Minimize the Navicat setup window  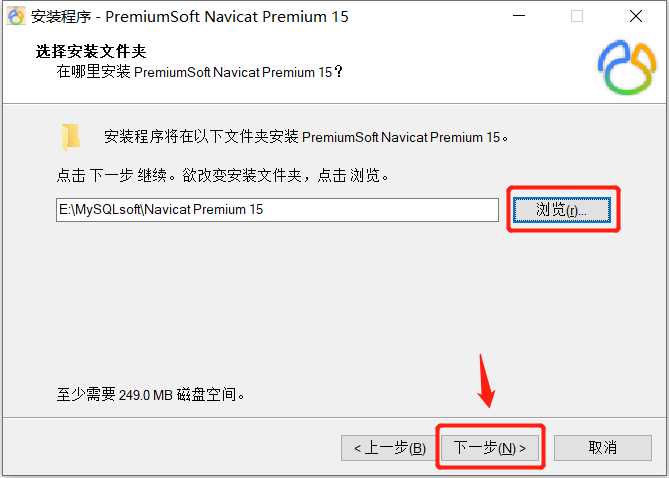point(519,16)
